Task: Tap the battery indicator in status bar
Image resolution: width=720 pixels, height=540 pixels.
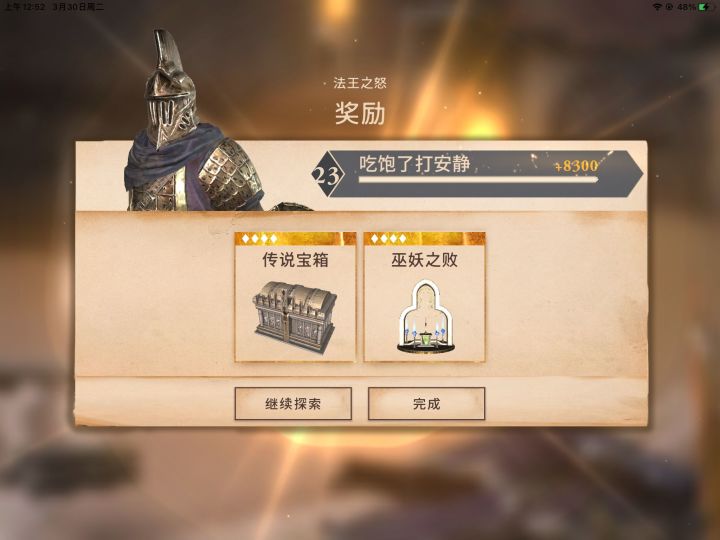Action: coord(705,7)
